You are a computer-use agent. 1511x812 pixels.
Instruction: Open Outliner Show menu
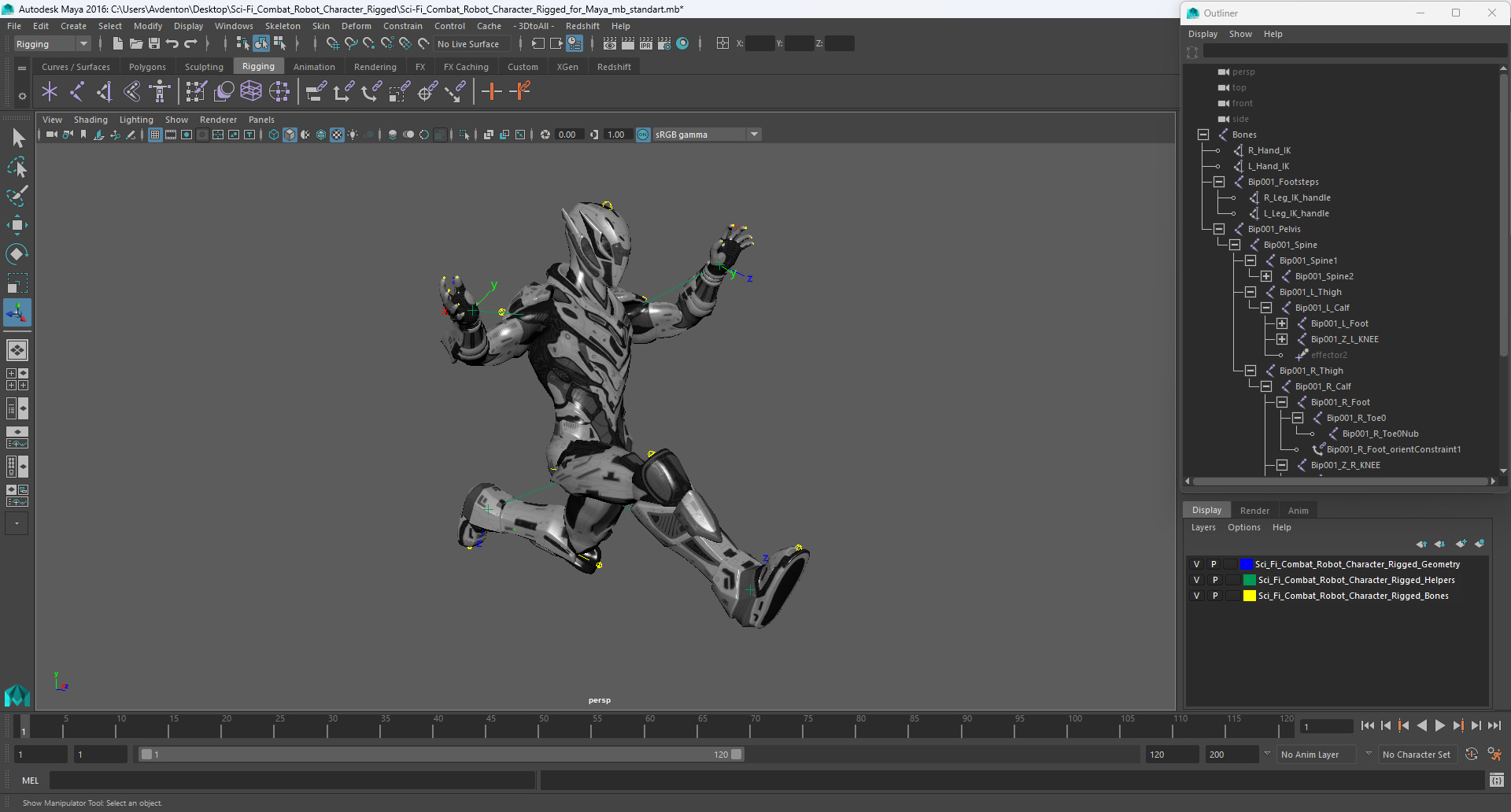pos(1240,34)
